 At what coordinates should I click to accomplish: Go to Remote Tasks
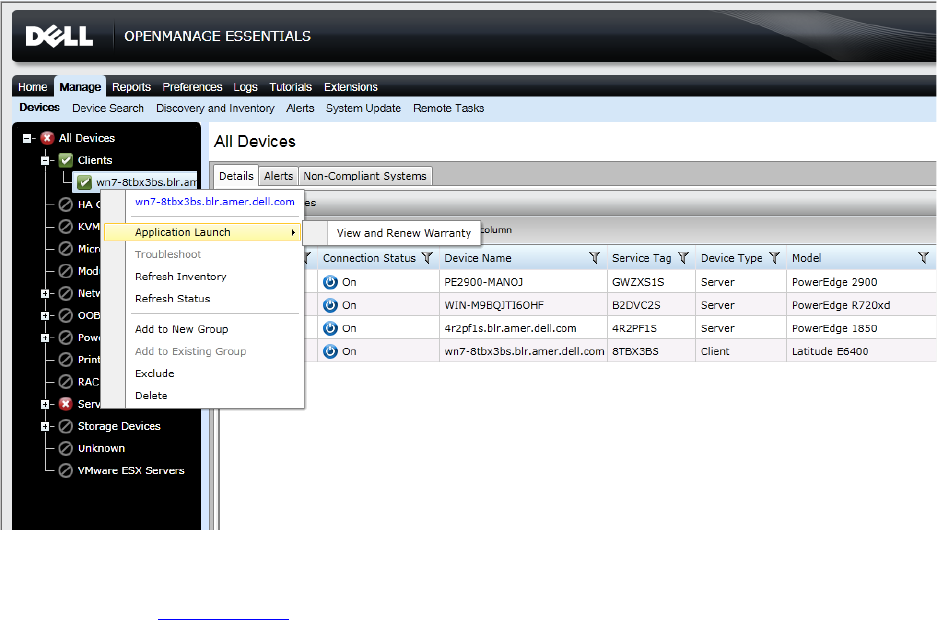[448, 108]
